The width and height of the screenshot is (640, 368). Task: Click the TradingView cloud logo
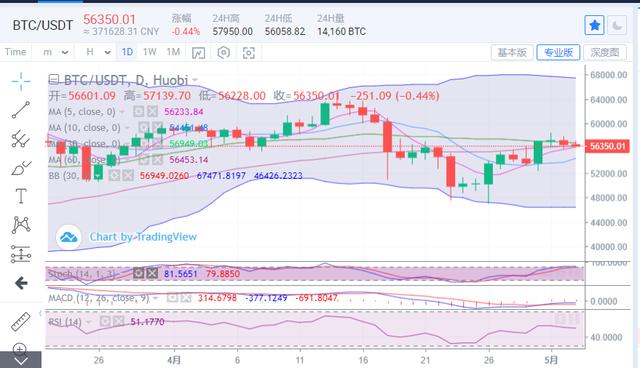[x=68, y=237]
